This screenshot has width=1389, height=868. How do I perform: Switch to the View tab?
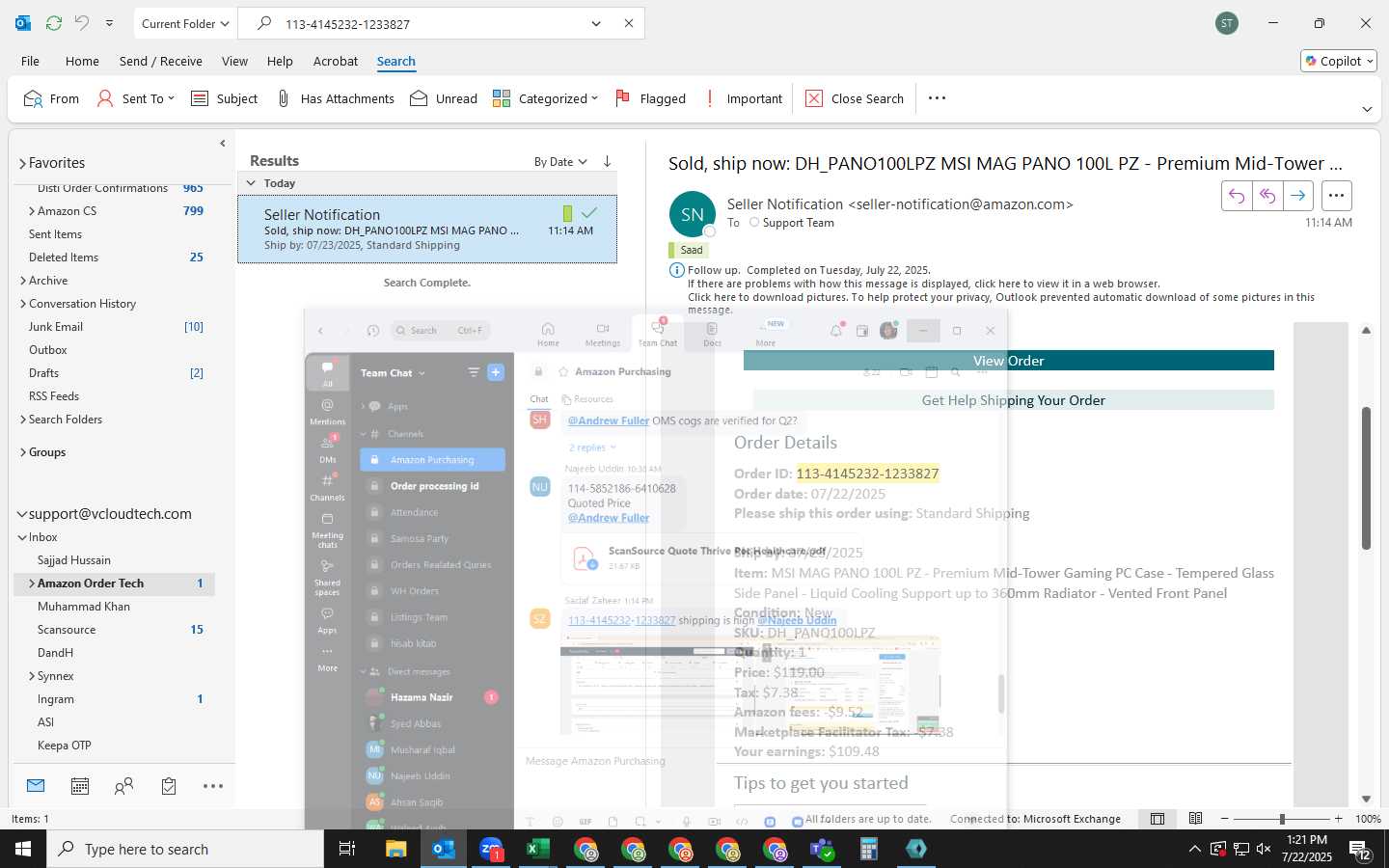[234, 61]
